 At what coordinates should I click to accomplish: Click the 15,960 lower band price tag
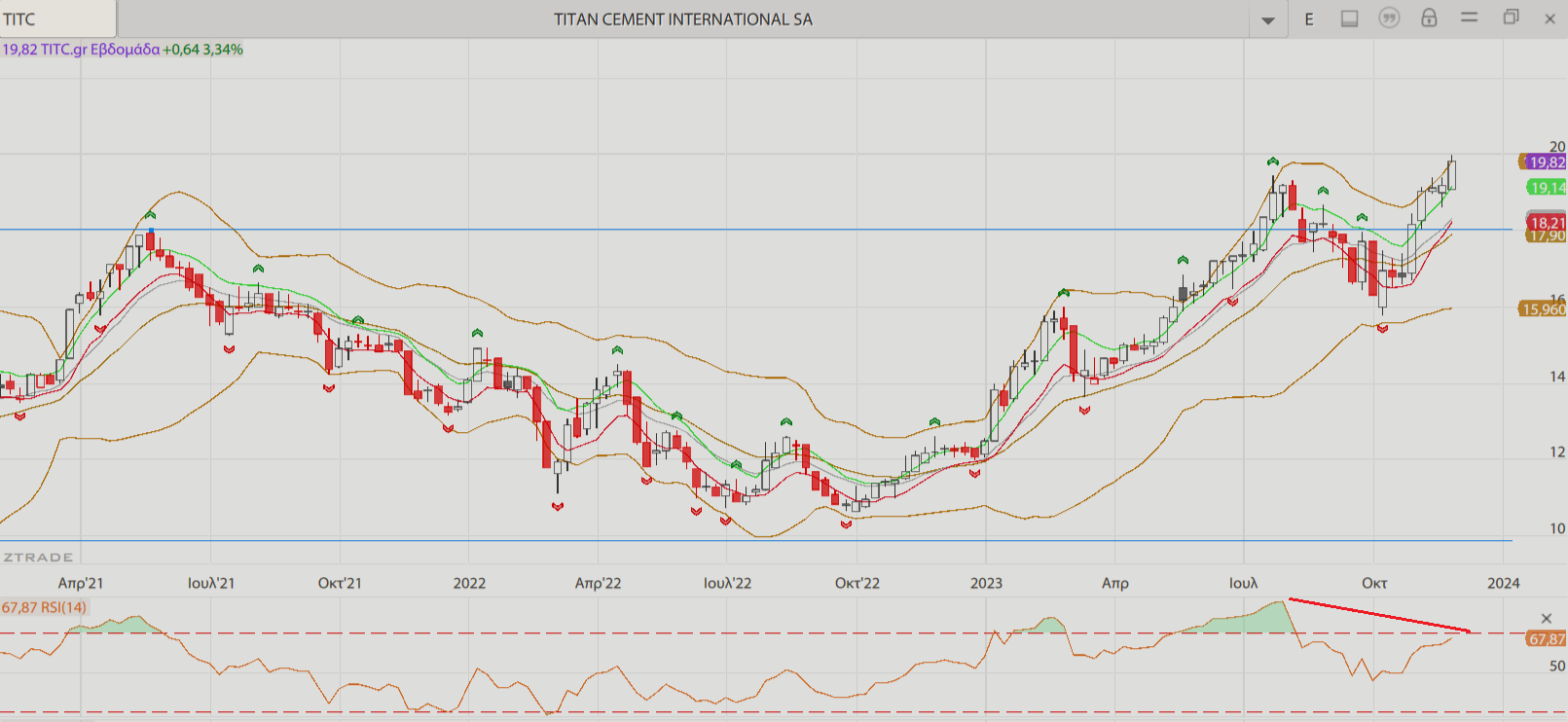pos(1543,309)
